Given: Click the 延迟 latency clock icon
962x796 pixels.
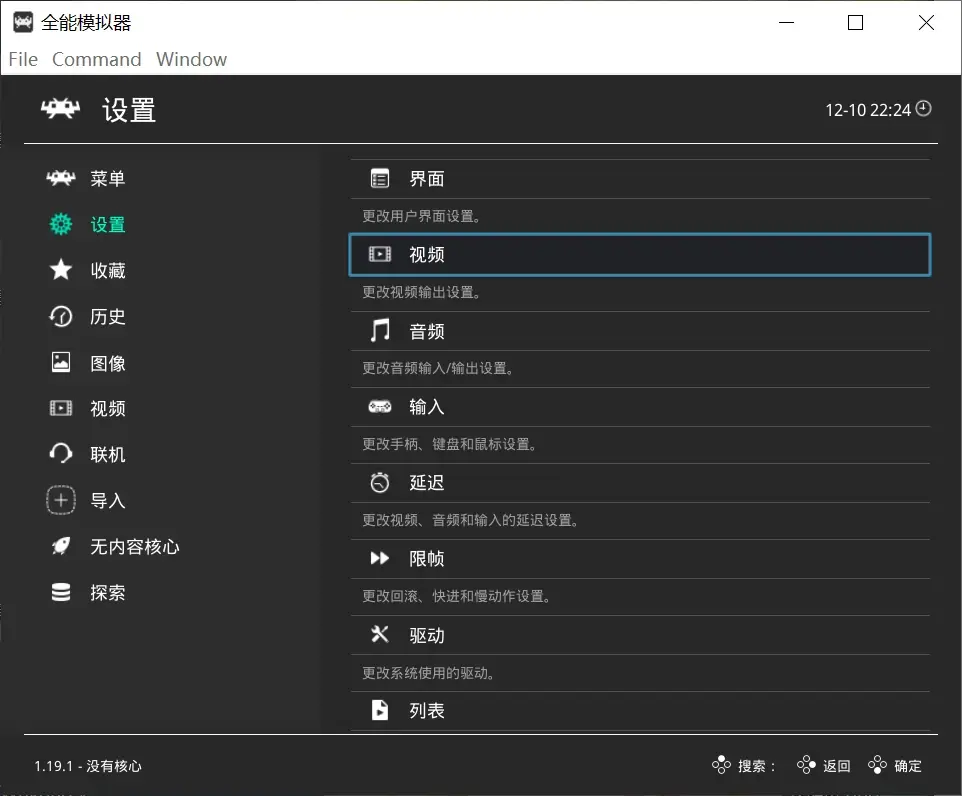Looking at the screenshot, I should coord(380,483).
